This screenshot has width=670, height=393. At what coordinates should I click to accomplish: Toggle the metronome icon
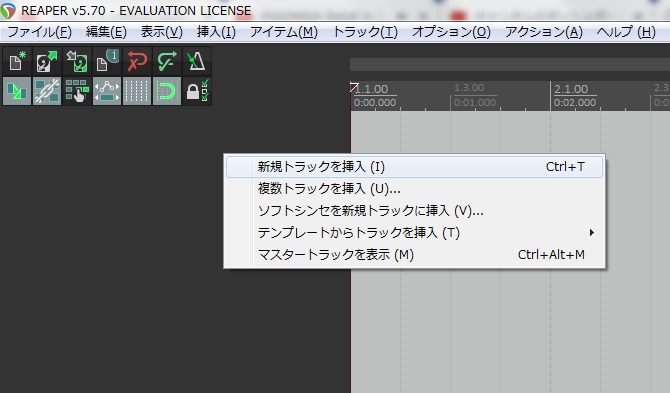(x=197, y=61)
